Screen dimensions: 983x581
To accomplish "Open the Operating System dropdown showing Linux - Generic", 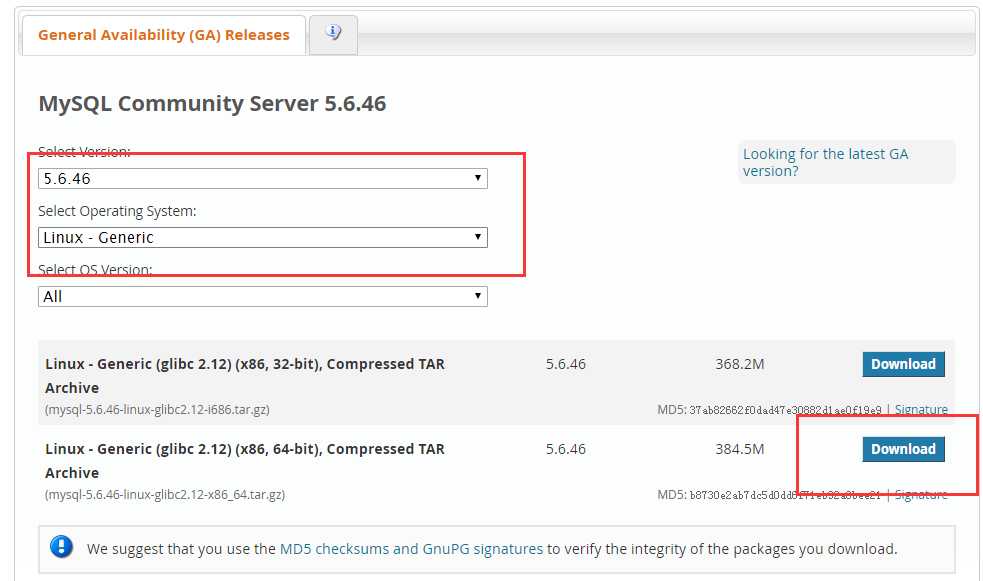I will (263, 238).
